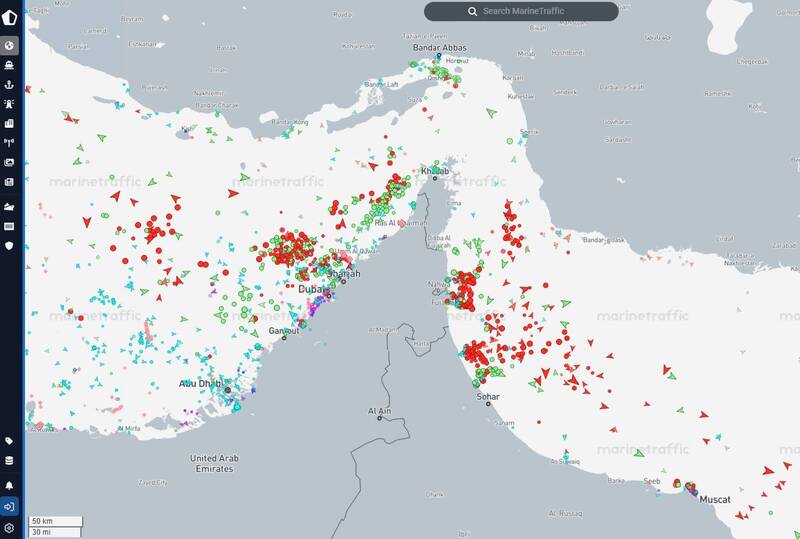Click the Muscat port label on map
This screenshot has height=539, width=800.
[x=714, y=499]
